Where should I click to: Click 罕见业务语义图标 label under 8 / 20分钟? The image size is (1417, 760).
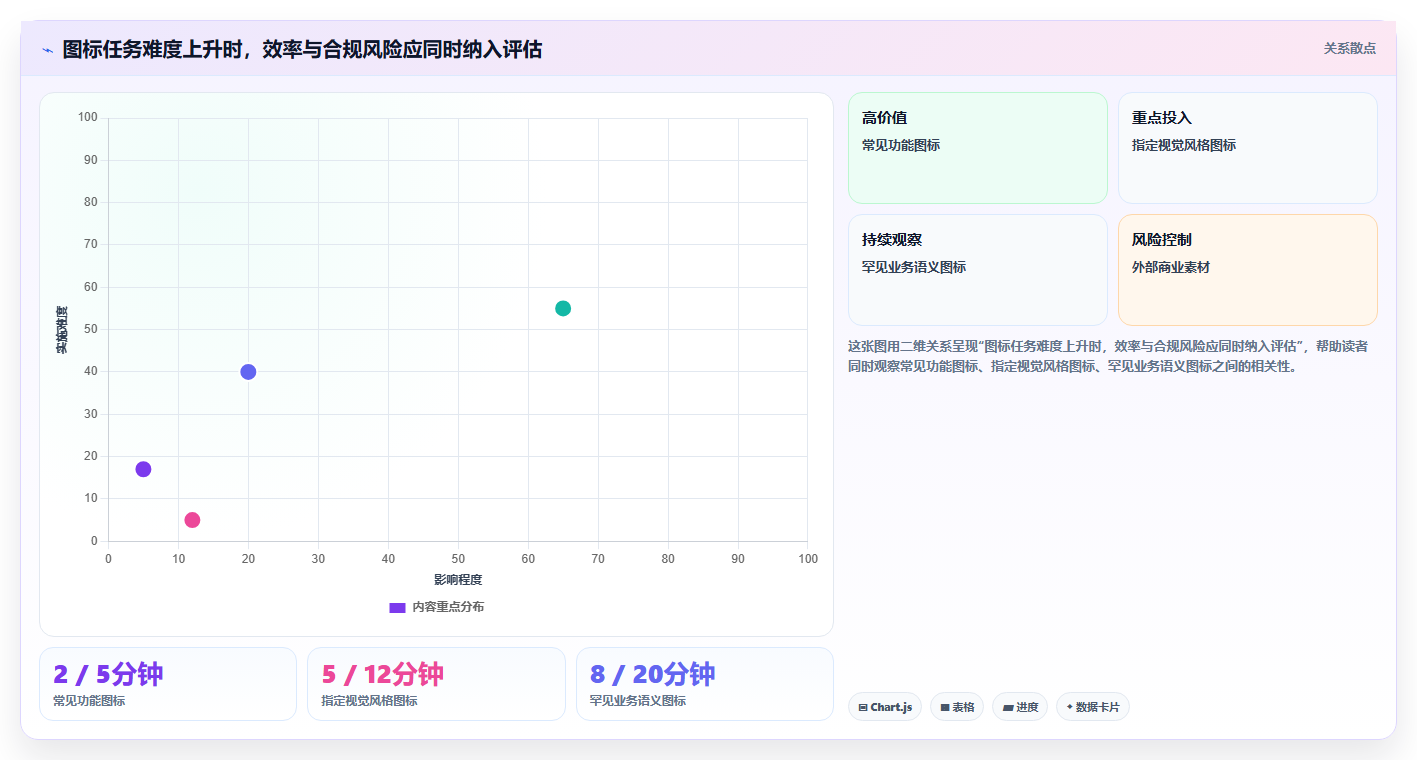point(638,701)
